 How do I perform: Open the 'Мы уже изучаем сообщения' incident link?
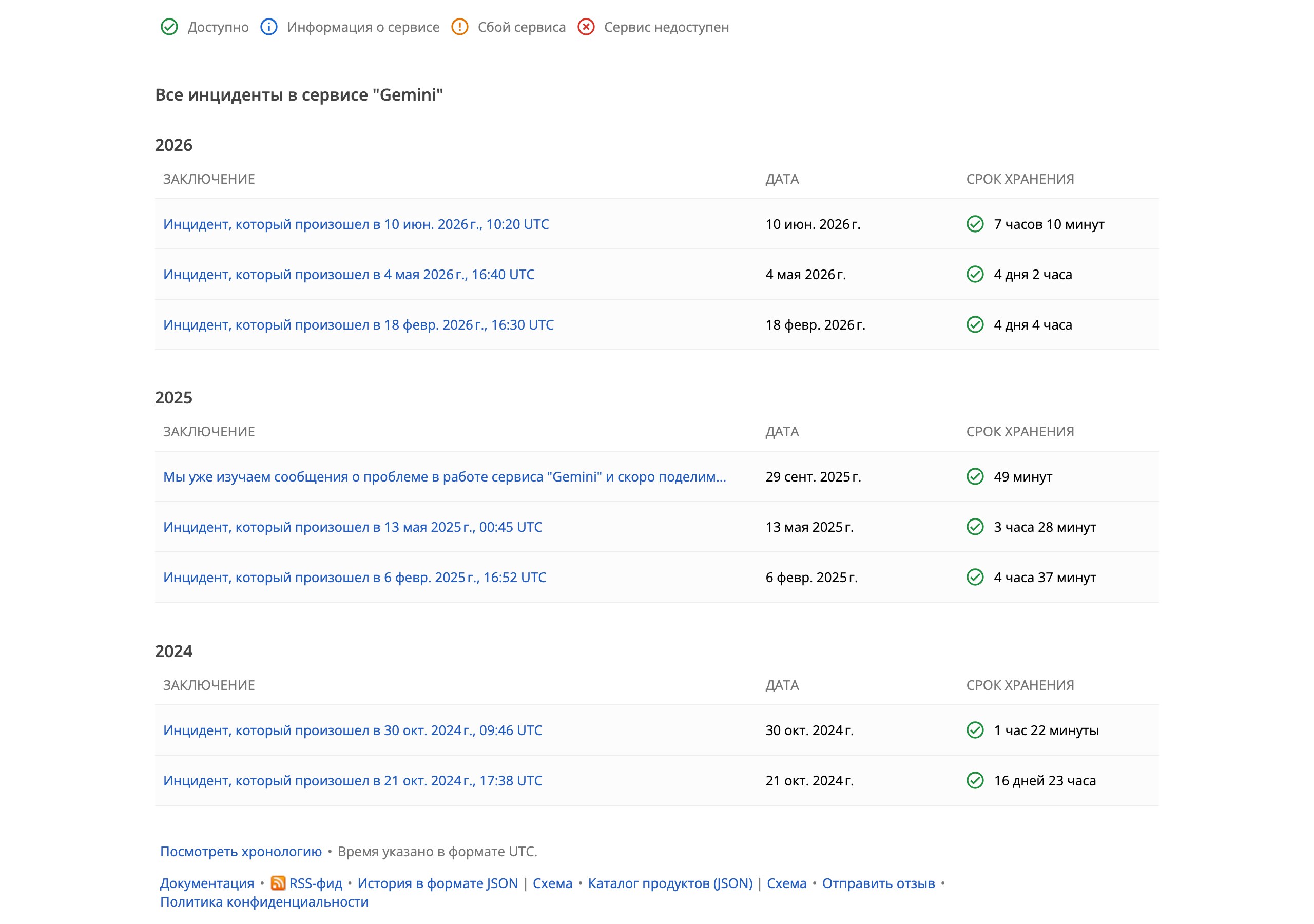pyautogui.click(x=445, y=476)
